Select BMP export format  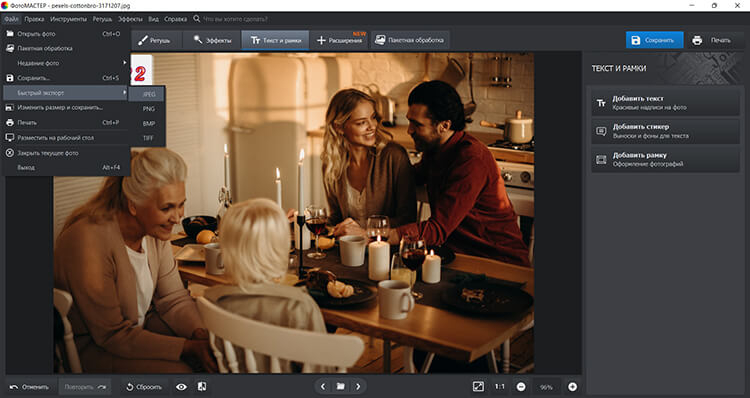click(x=147, y=123)
